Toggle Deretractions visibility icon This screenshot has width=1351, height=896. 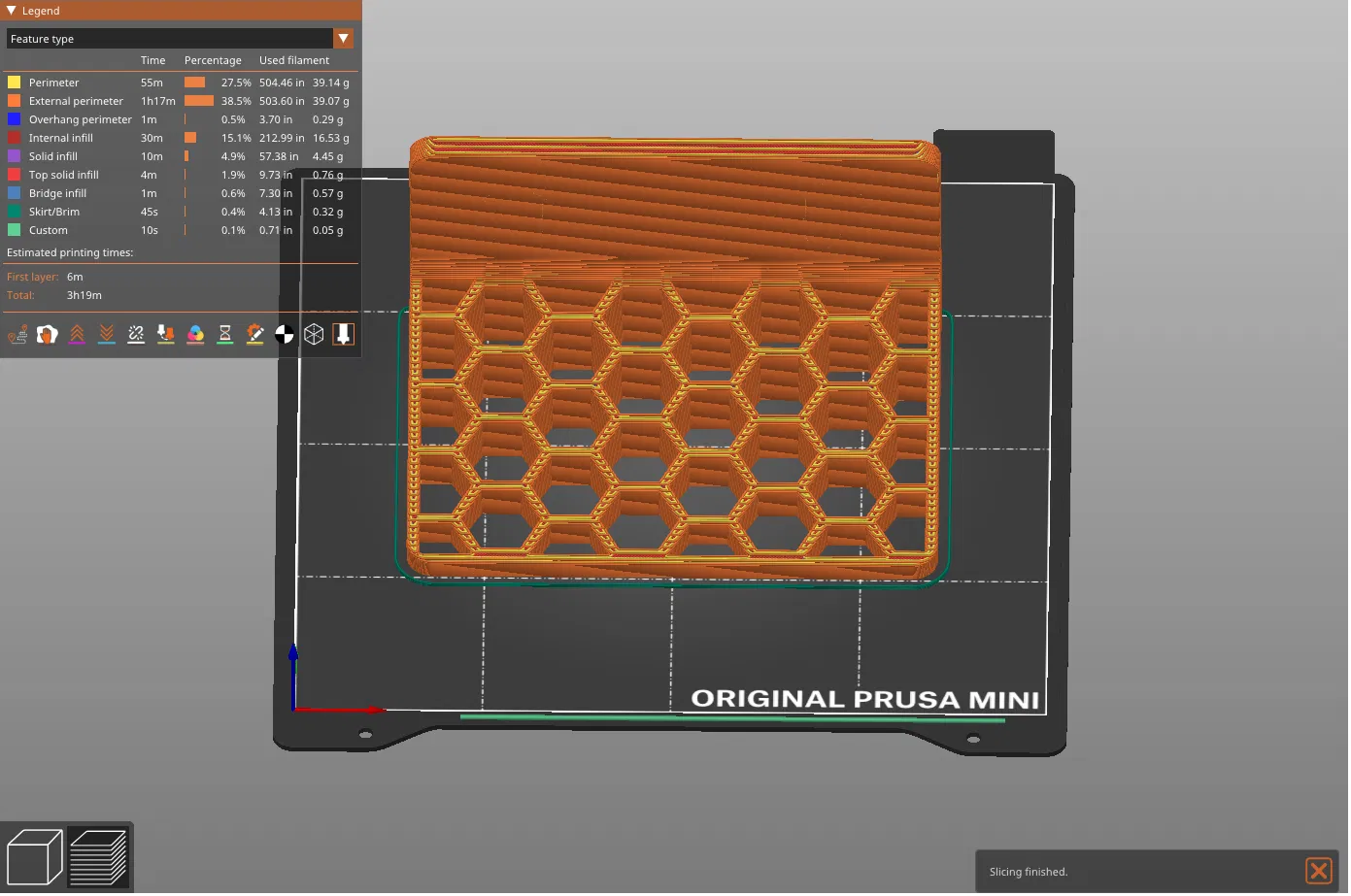pyautogui.click(x=107, y=335)
